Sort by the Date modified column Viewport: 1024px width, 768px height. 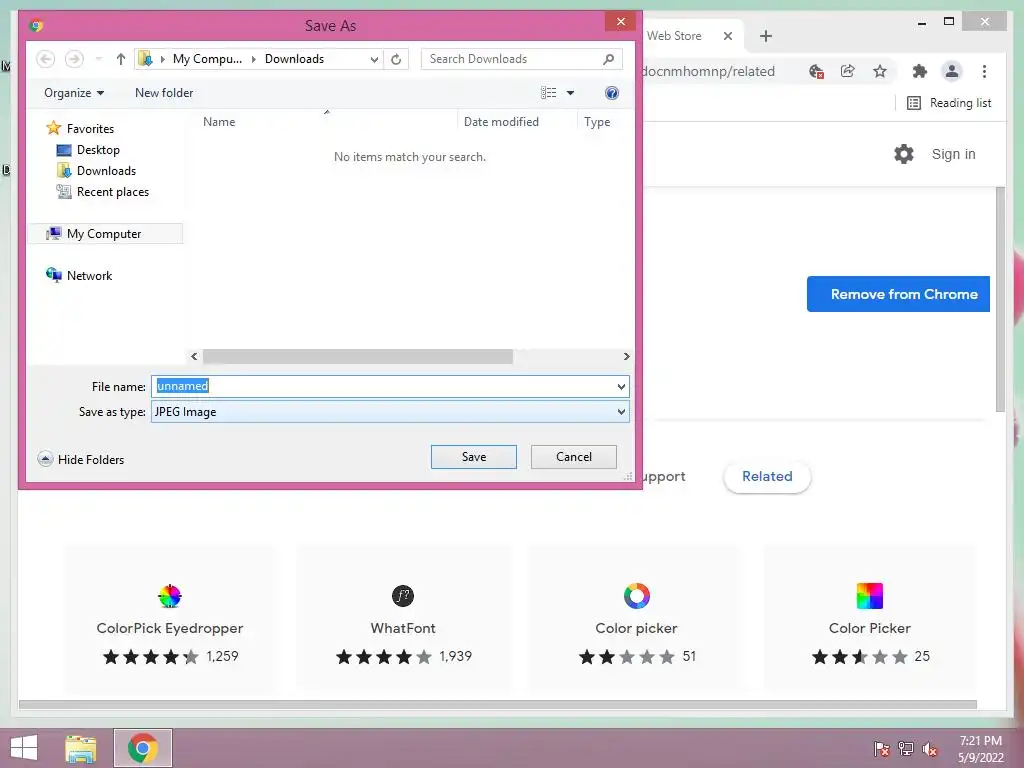pos(501,121)
